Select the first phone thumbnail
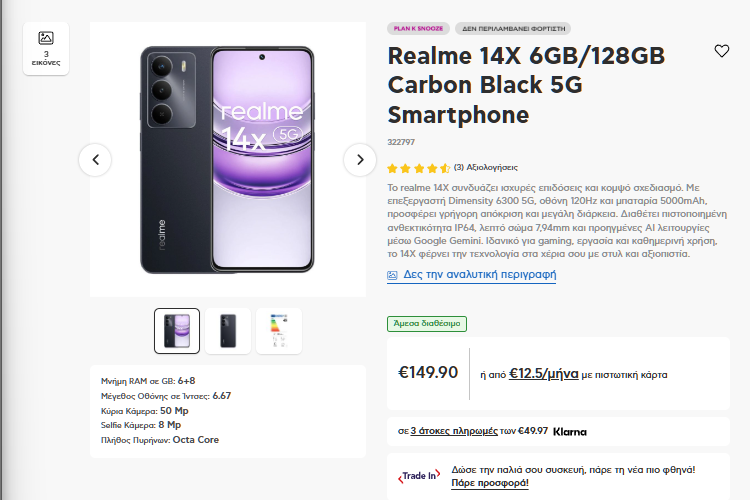The image size is (750, 500). coord(177,330)
